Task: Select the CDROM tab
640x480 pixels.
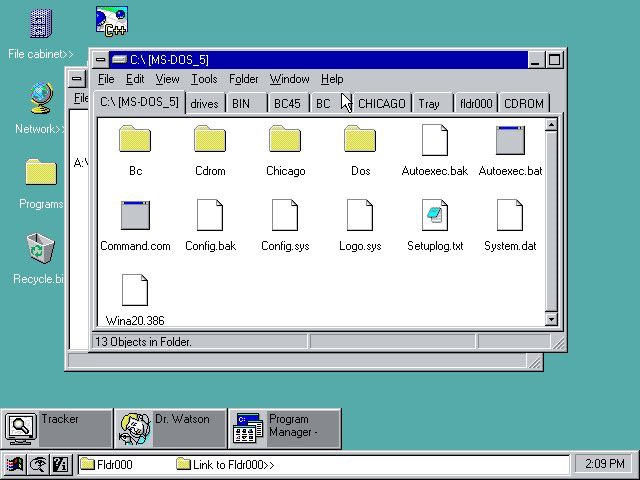Action: point(524,103)
